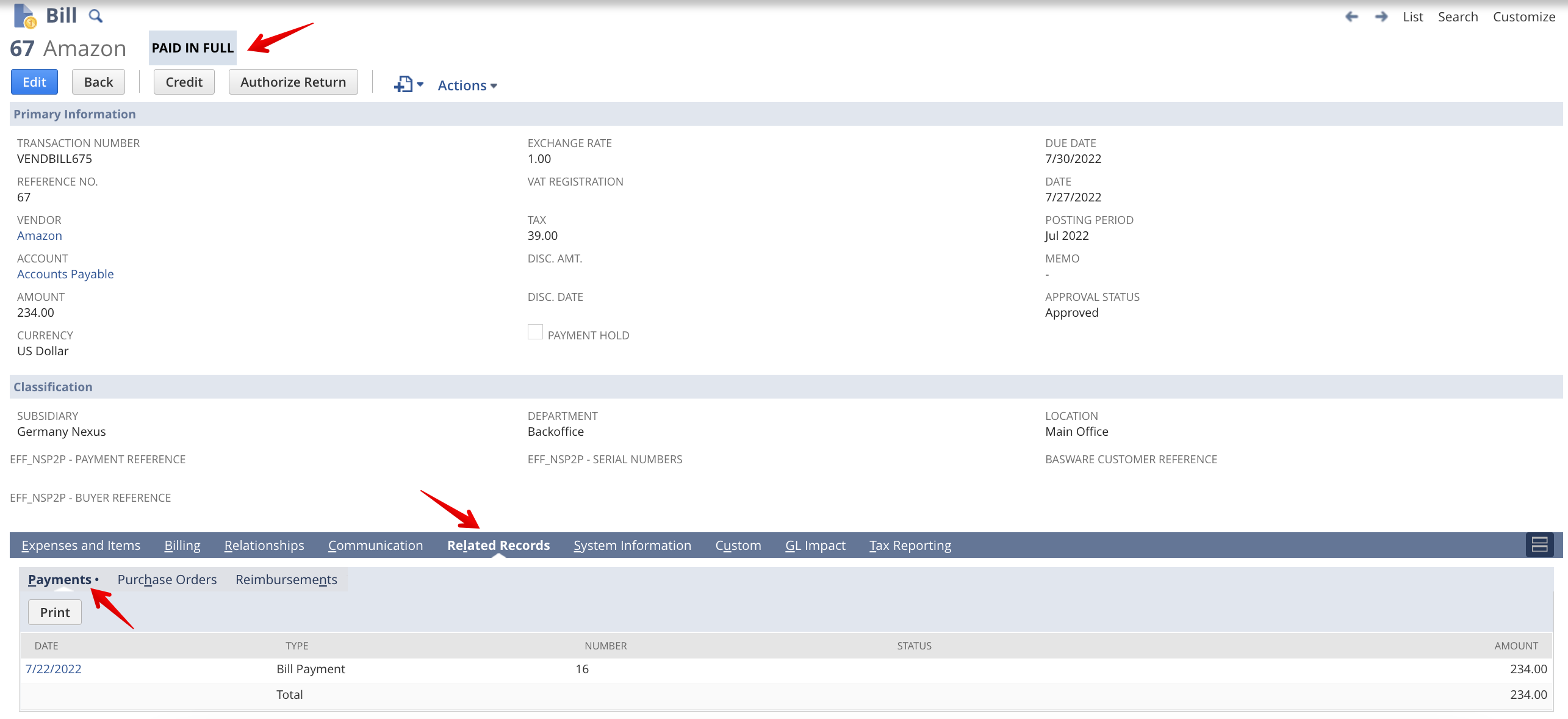Screen dimensions: 1568x719
Task: Click the transaction number VENDBILL675
Action: (54, 159)
